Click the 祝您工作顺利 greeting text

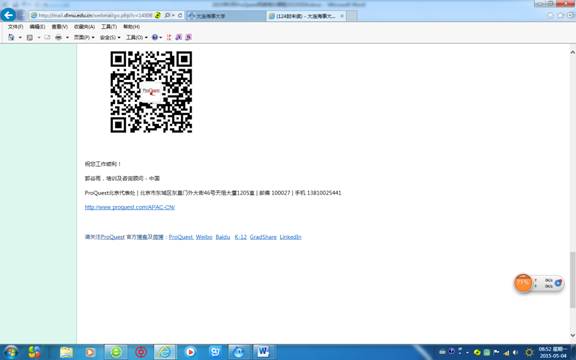(103, 164)
